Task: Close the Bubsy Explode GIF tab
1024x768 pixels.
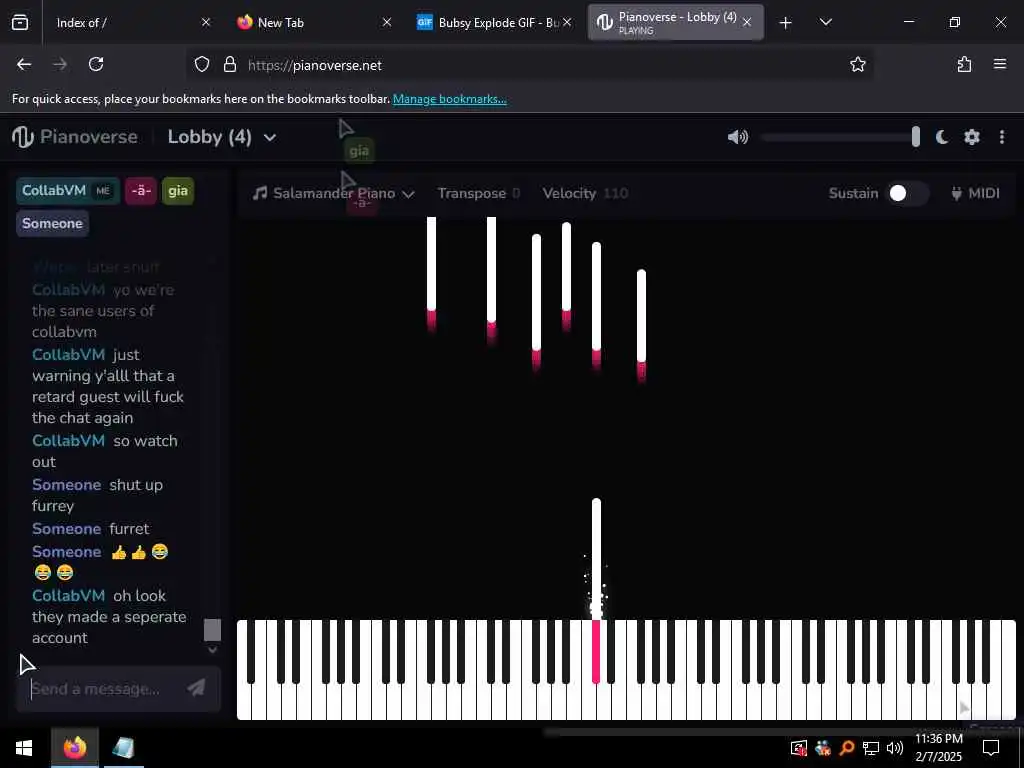Action: coord(567,22)
